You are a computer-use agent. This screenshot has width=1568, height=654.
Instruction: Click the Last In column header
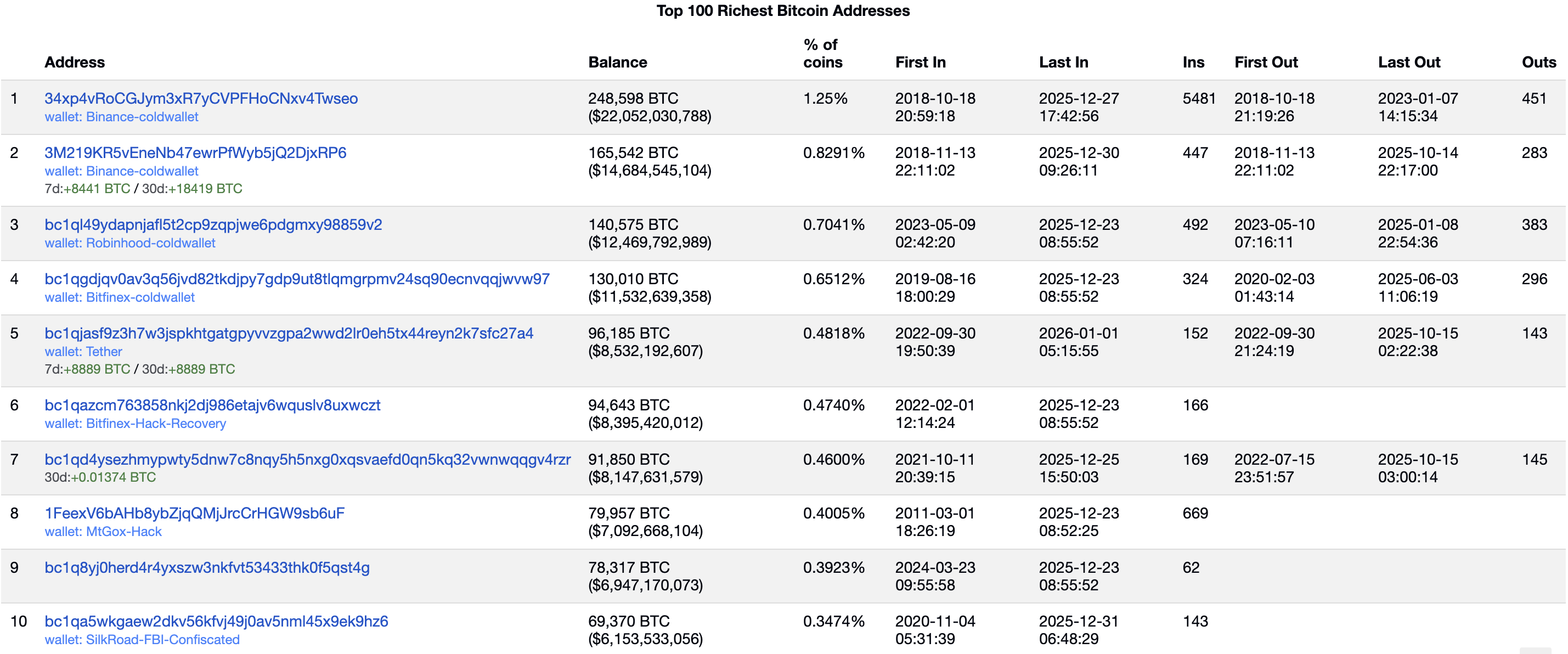point(1063,61)
